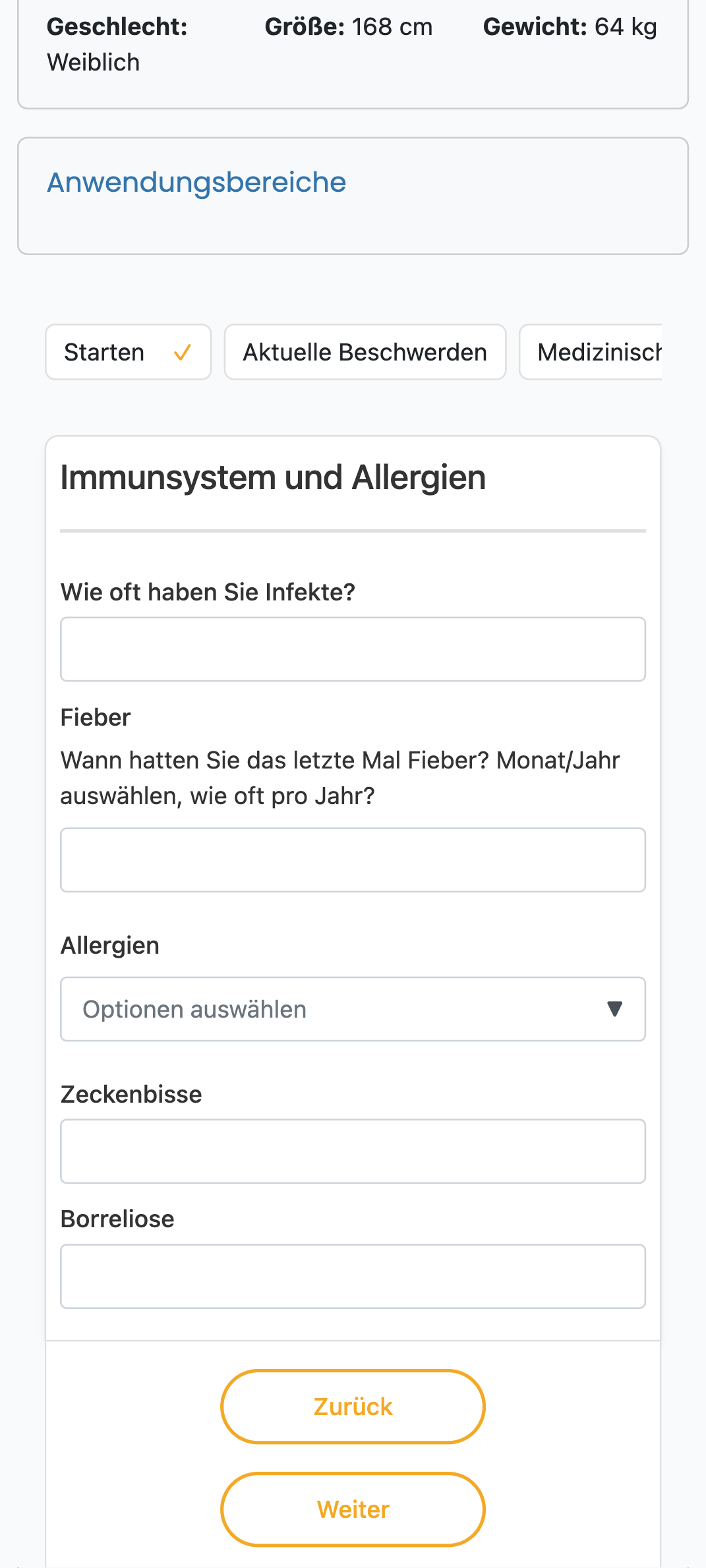This screenshot has width=706, height=1568.
Task: Open the Allergien dropdown arrow
Action: click(x=614, y=1009)
